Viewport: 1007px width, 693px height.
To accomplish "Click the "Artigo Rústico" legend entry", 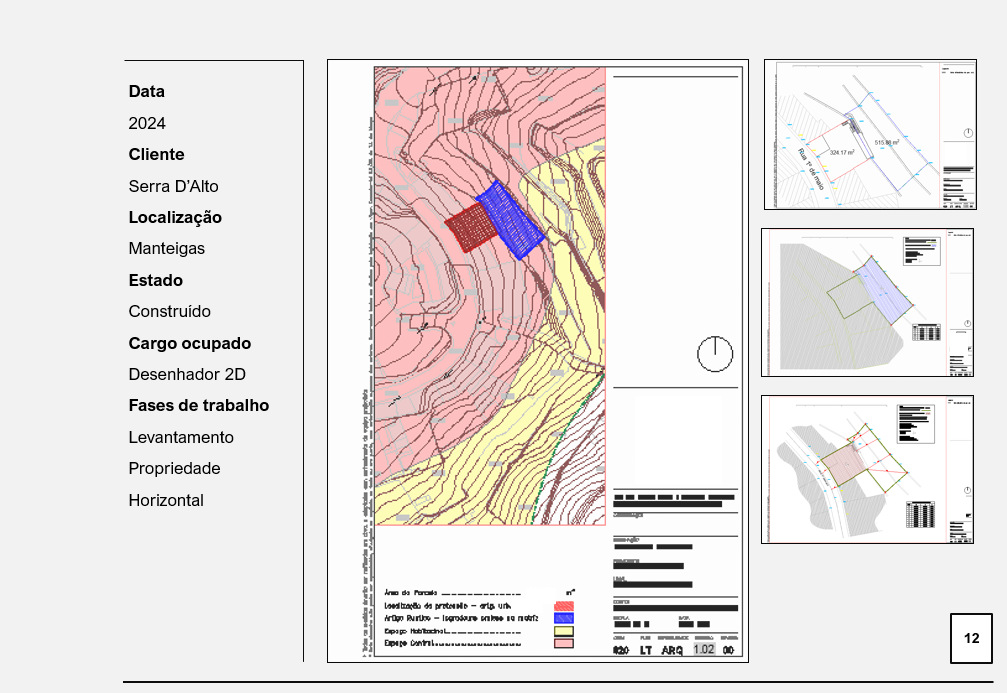I will [461, 618].
